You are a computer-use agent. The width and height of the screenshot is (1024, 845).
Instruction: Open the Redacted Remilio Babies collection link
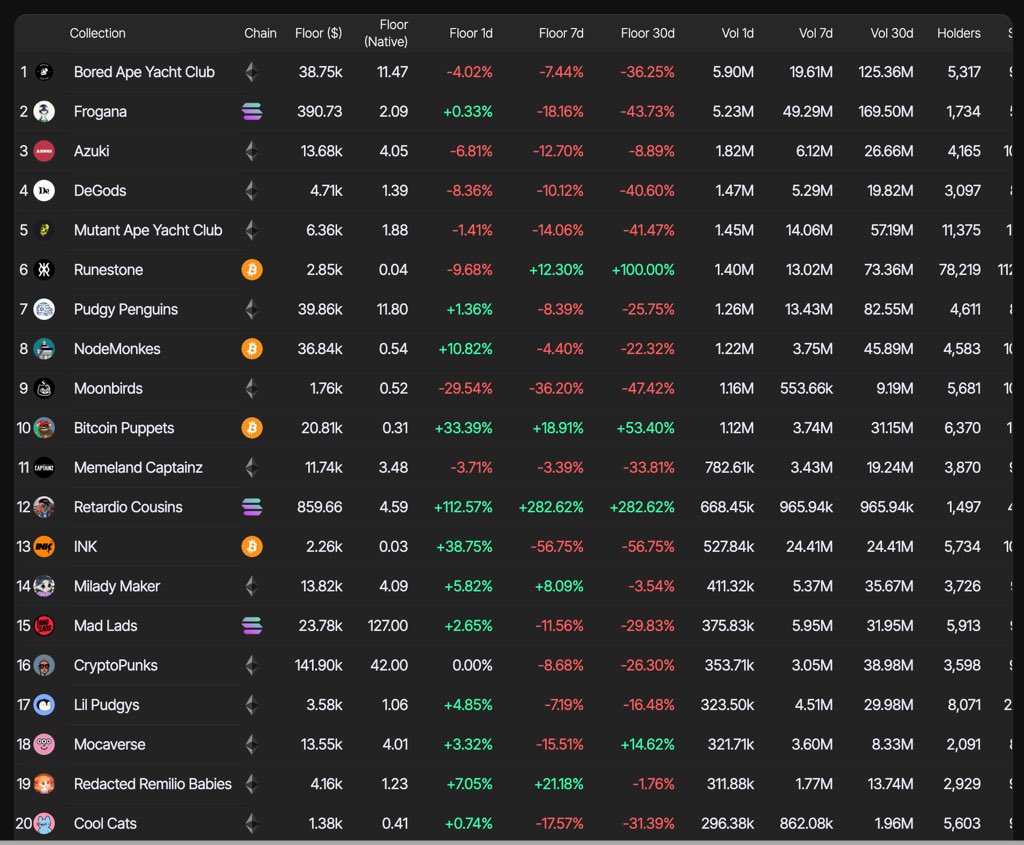pos(153,784)
